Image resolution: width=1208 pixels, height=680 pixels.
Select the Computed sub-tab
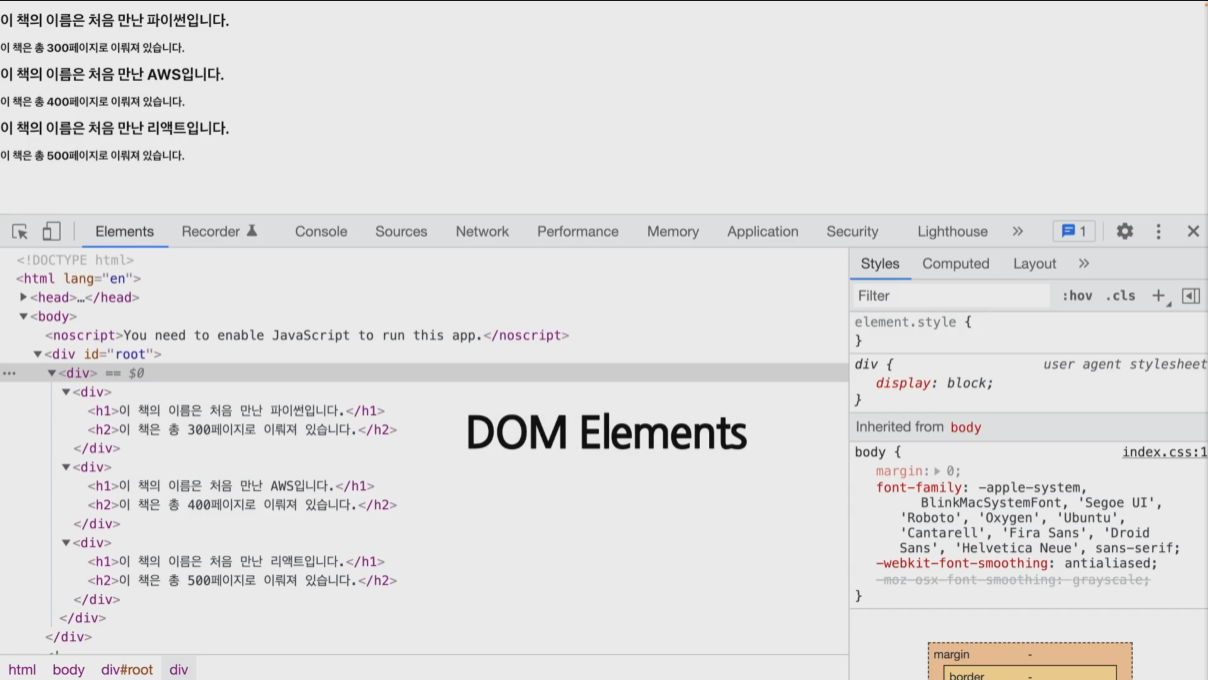(956, 263)
